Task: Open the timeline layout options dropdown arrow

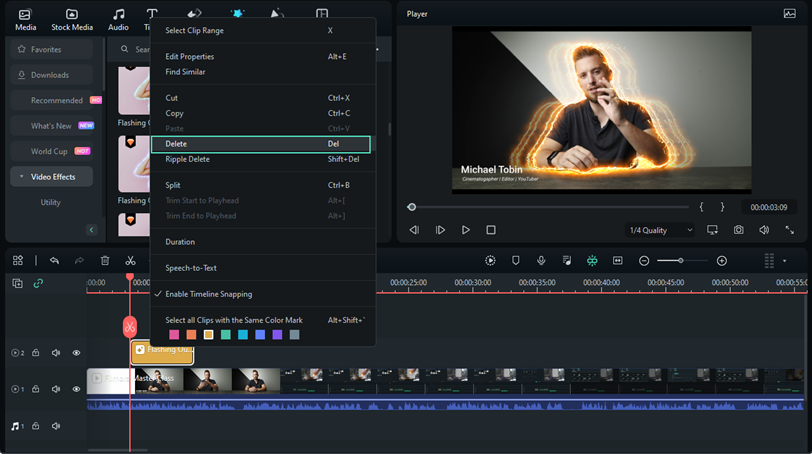Action: [x=785, y=261]
